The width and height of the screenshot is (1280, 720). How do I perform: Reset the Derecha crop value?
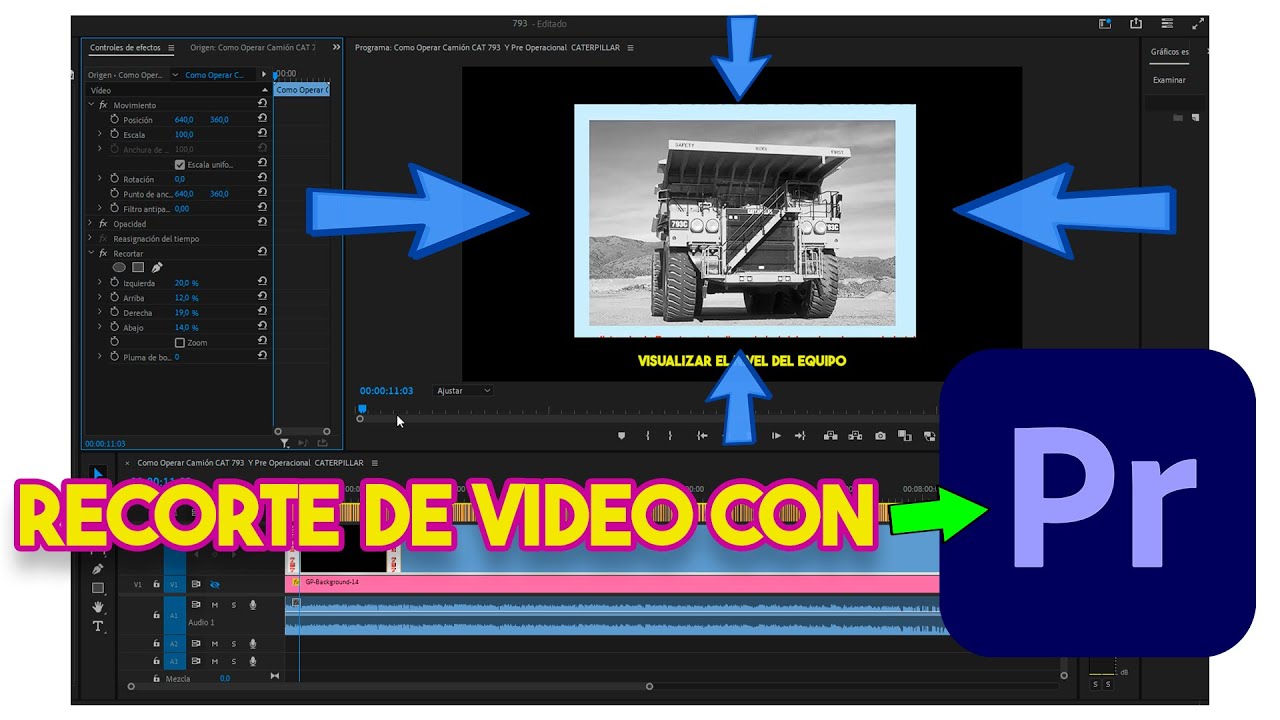[262, 313]
